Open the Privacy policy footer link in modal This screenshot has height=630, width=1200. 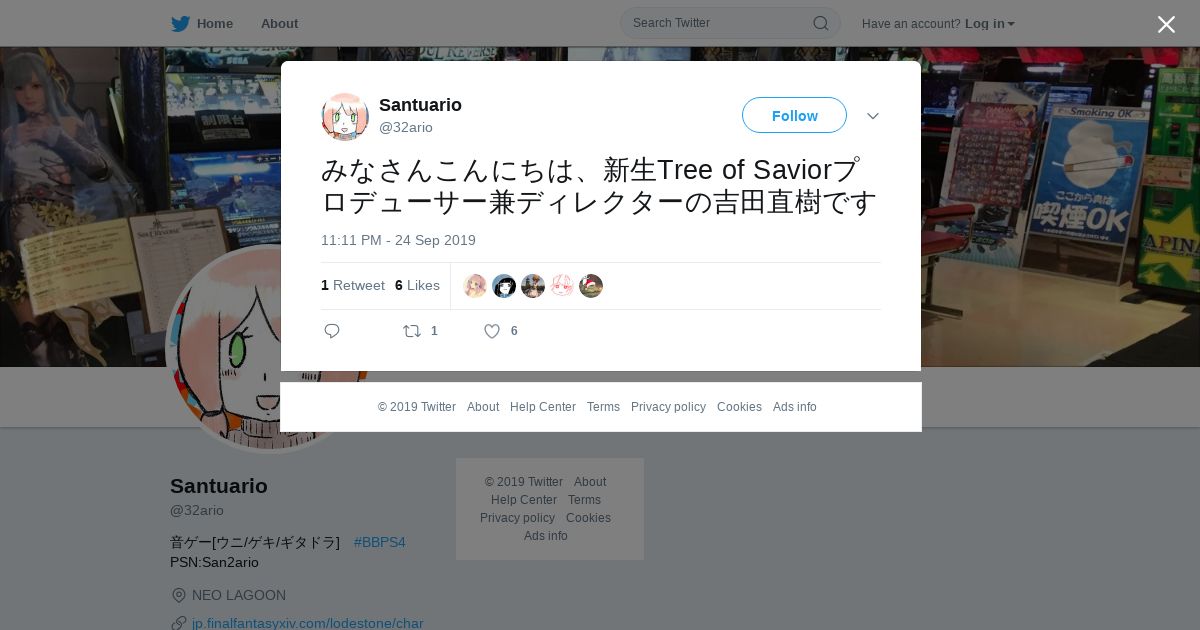pos(668,407)
